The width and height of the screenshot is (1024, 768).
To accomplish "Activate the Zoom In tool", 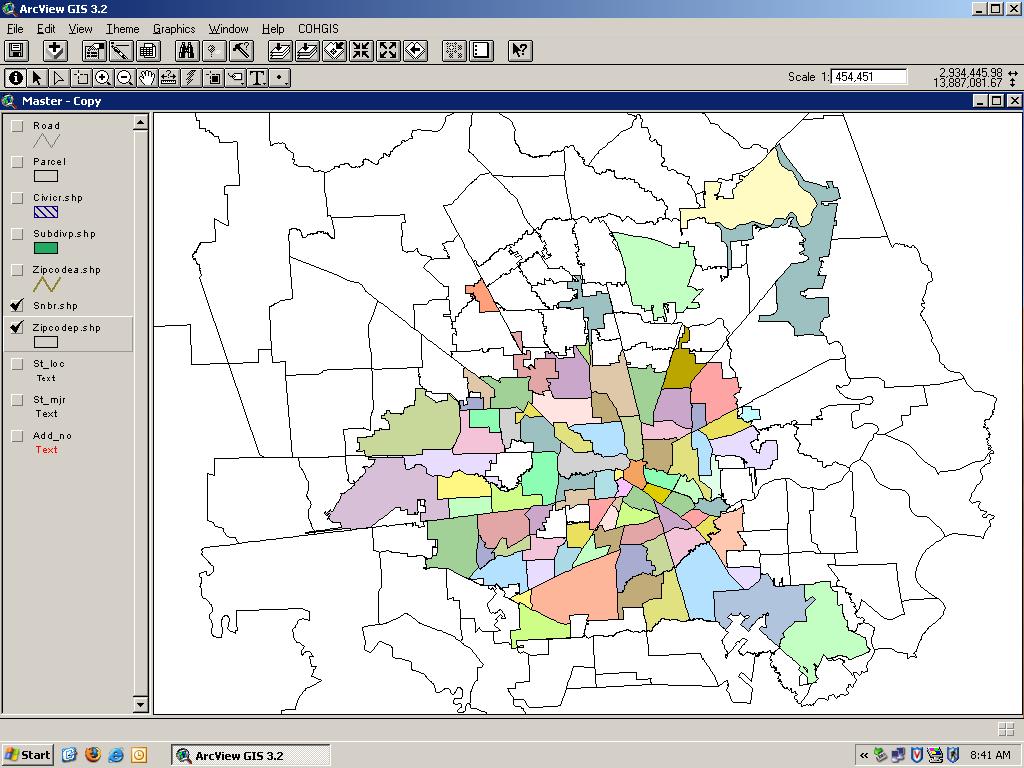I will pos(103,78).
